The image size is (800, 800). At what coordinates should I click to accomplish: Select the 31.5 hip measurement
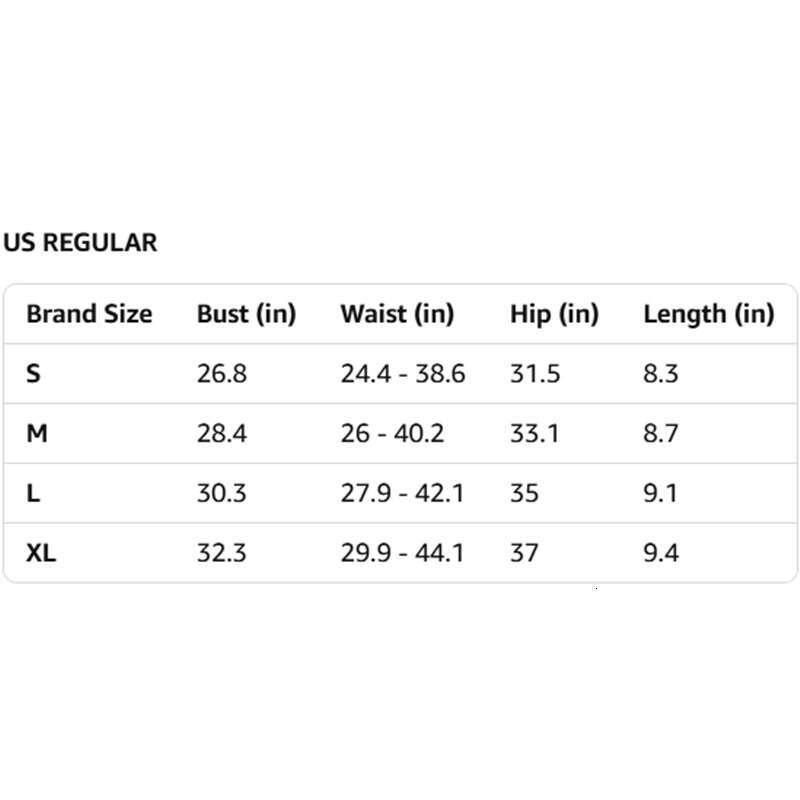click(x=535, y=373)
